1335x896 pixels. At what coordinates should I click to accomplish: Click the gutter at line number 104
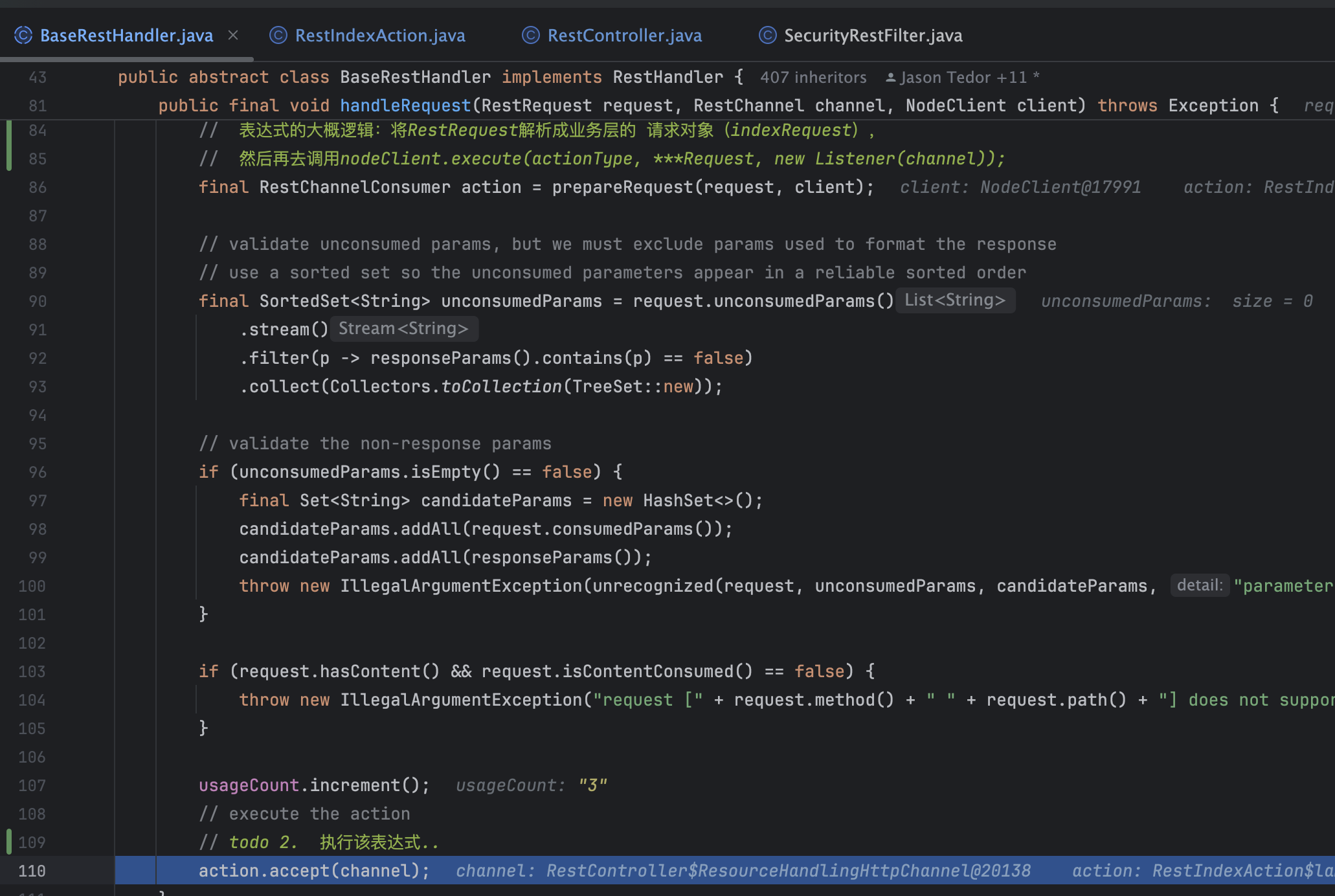coord(32,700)
